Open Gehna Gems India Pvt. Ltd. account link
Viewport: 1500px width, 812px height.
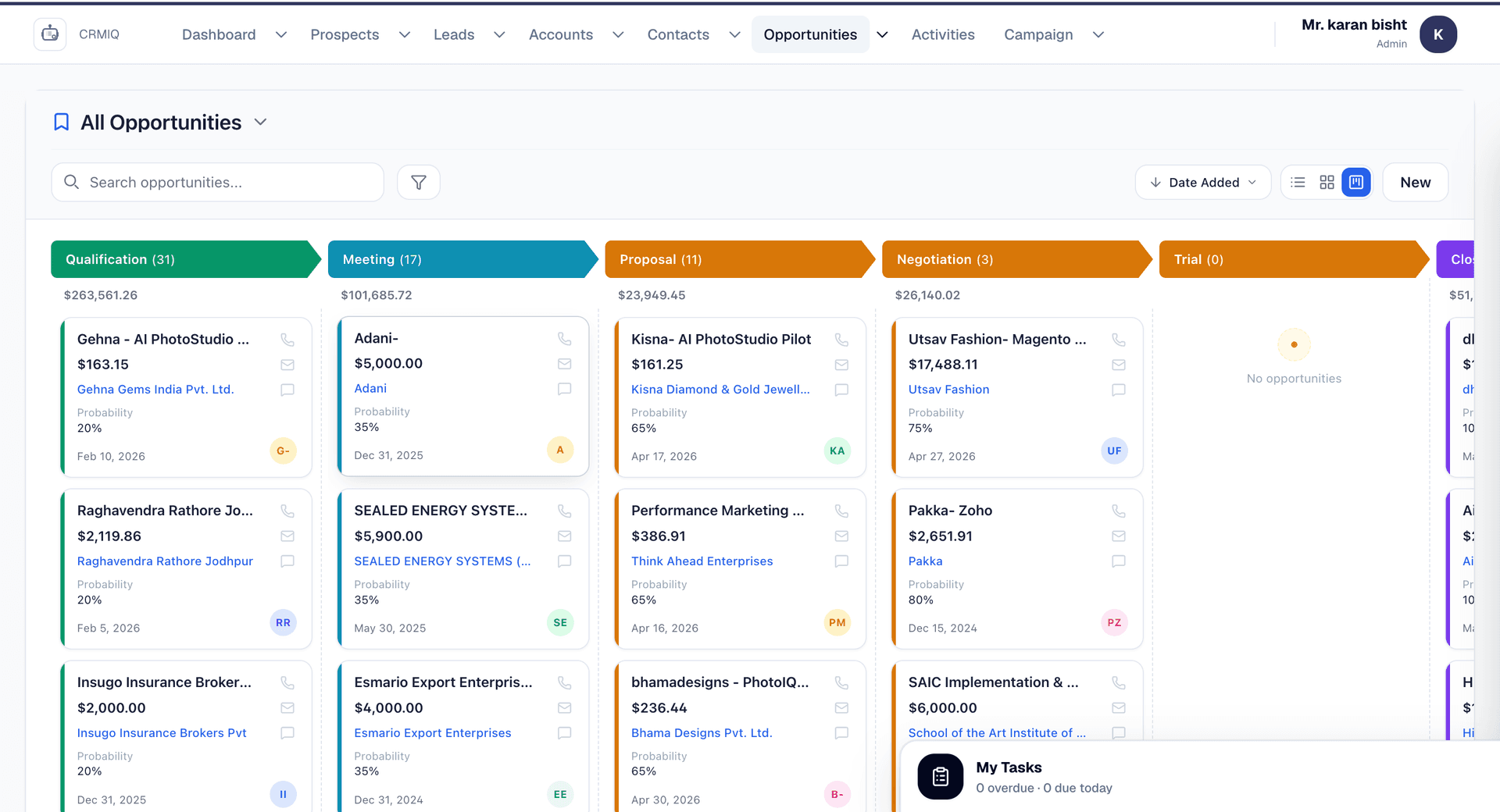click(155, 390)
